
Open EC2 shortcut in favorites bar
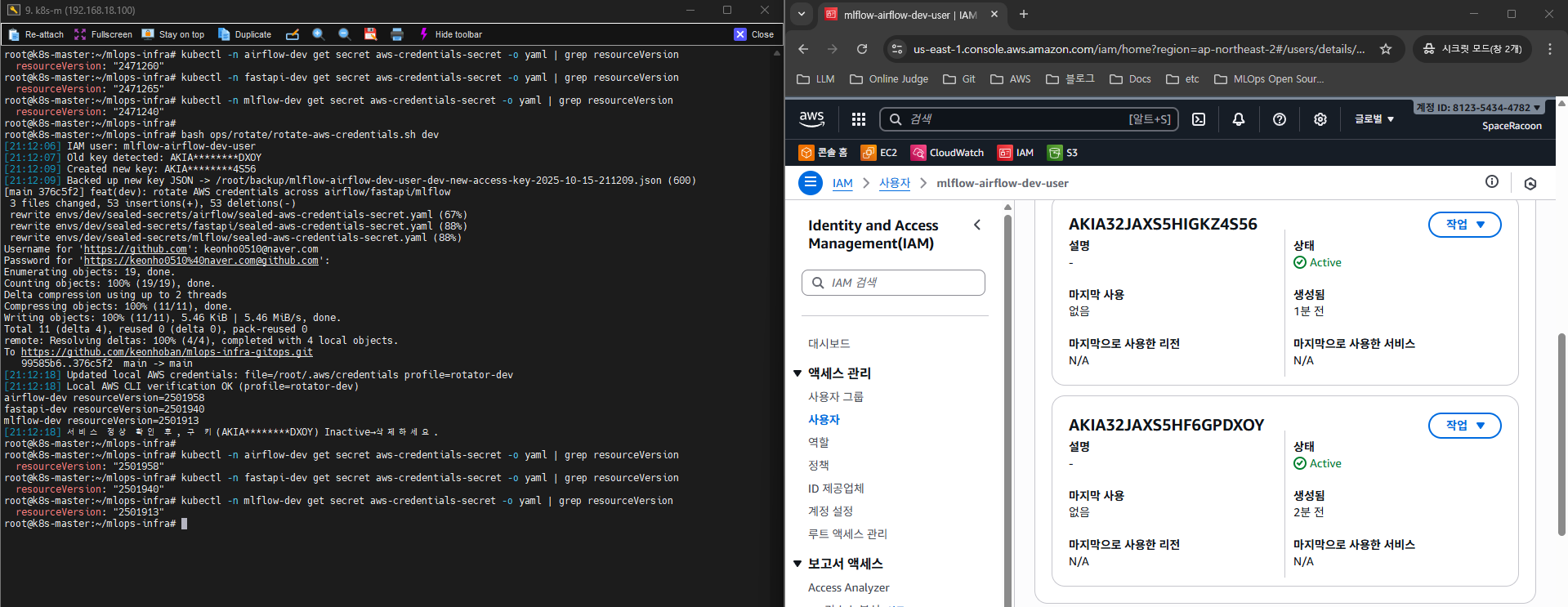[879, 153]
